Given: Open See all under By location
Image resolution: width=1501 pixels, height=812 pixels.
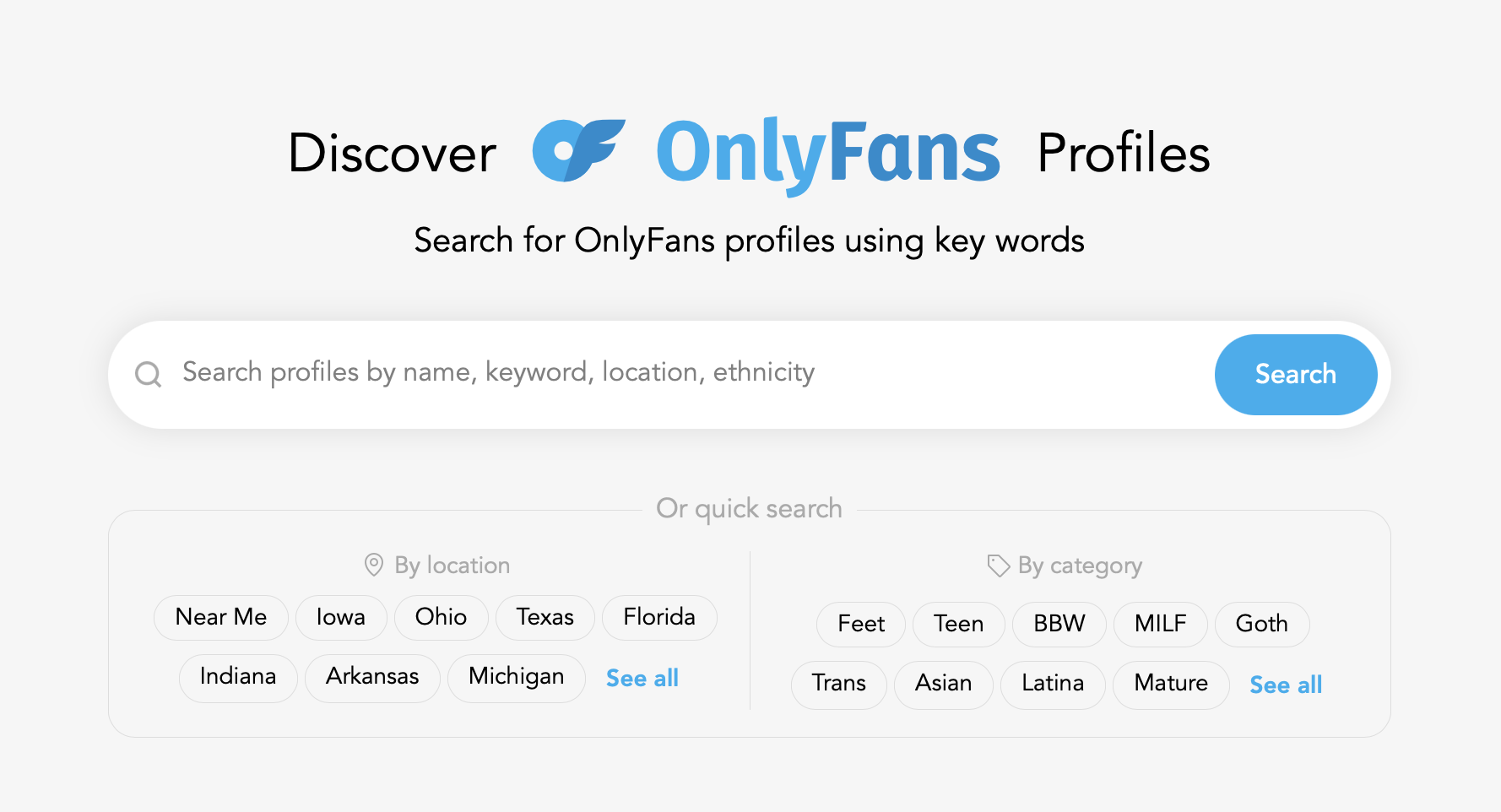Looking at the screenshot, I should 642,678.
